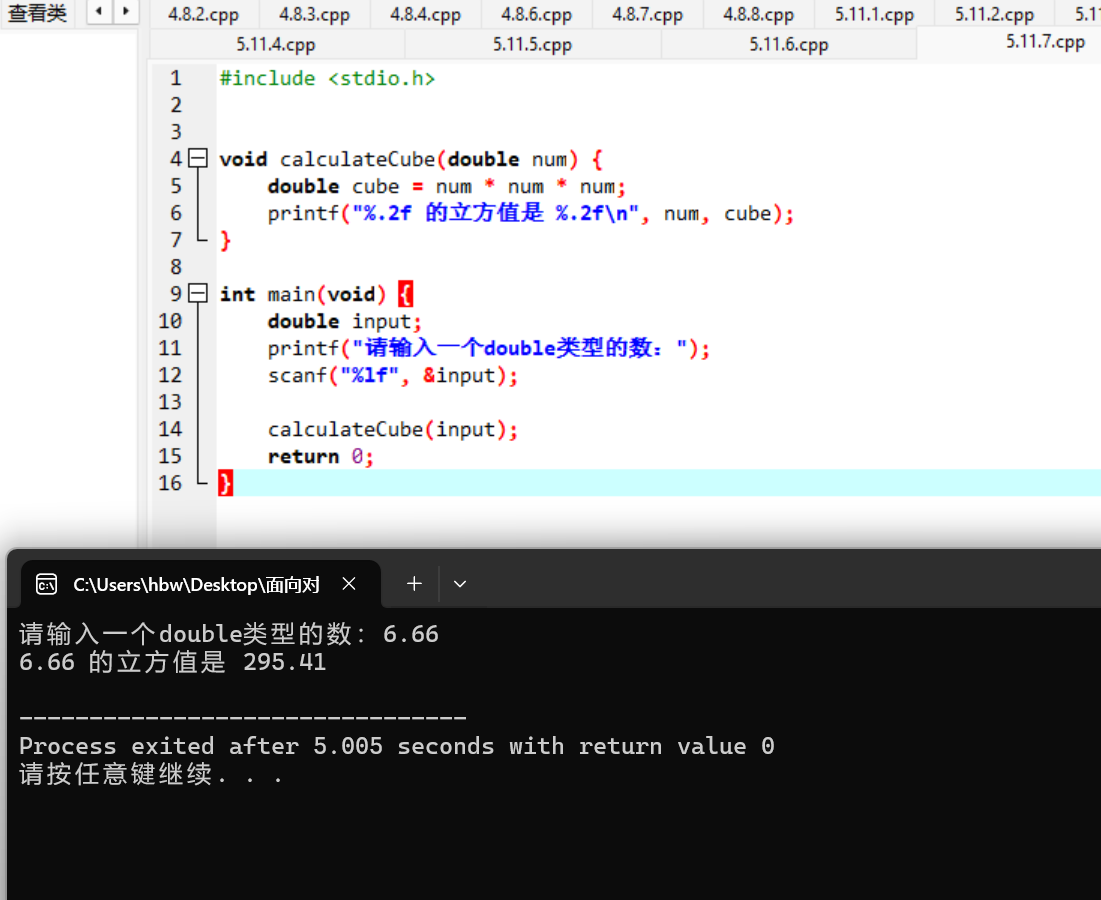The height and width of the screenshot is (900, 1101).
Task: Click the left arrow to scroll side panel tabs
Action: click(x=99, y=11)
